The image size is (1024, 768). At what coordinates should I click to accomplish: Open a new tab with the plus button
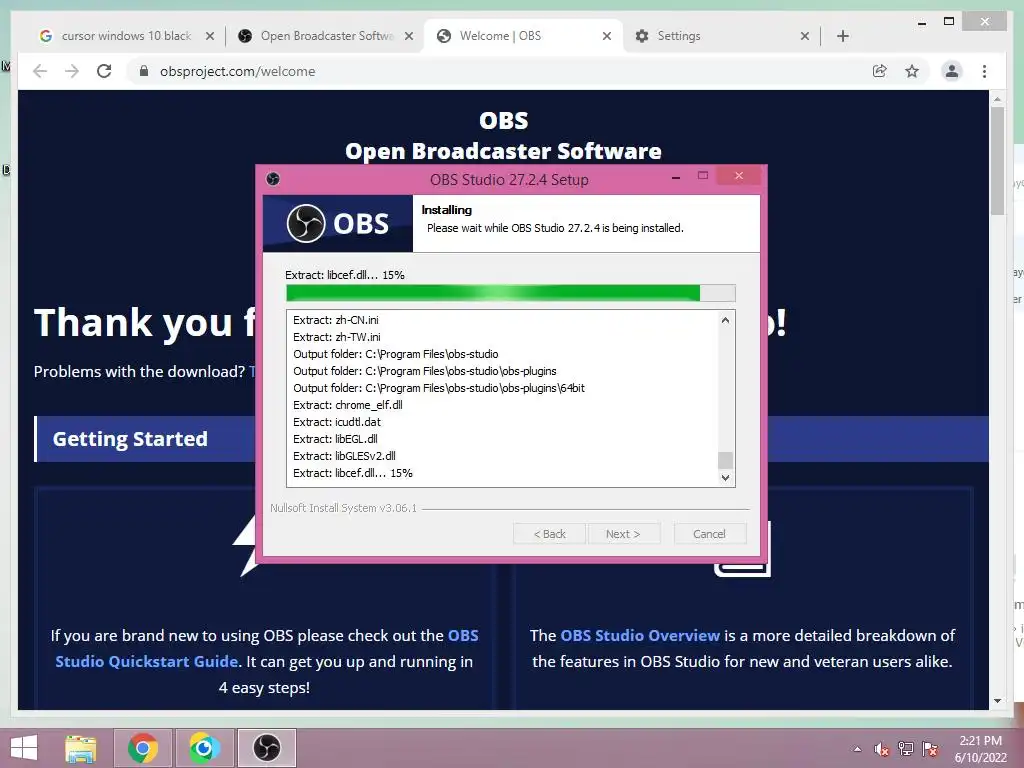click(842, 36)
